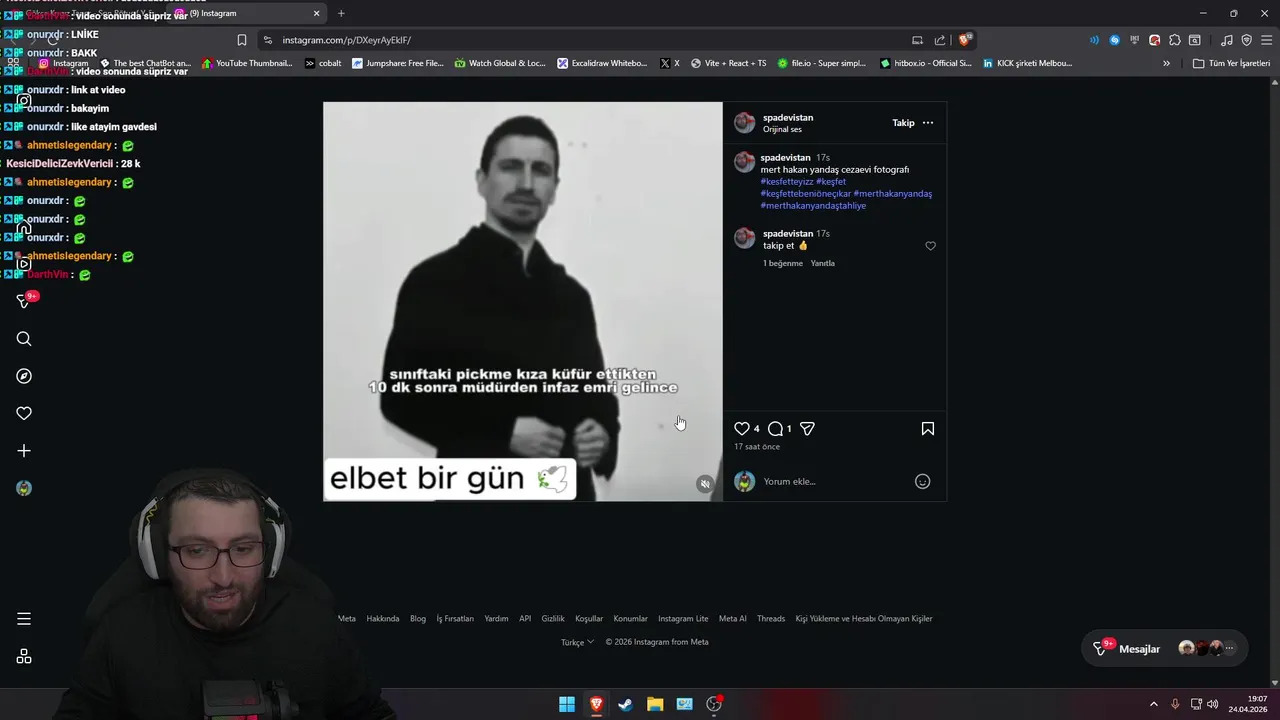Open the Mesajlar floating messages button
The height and width of the screenshot is (720, 1280).
(1165, 649)
